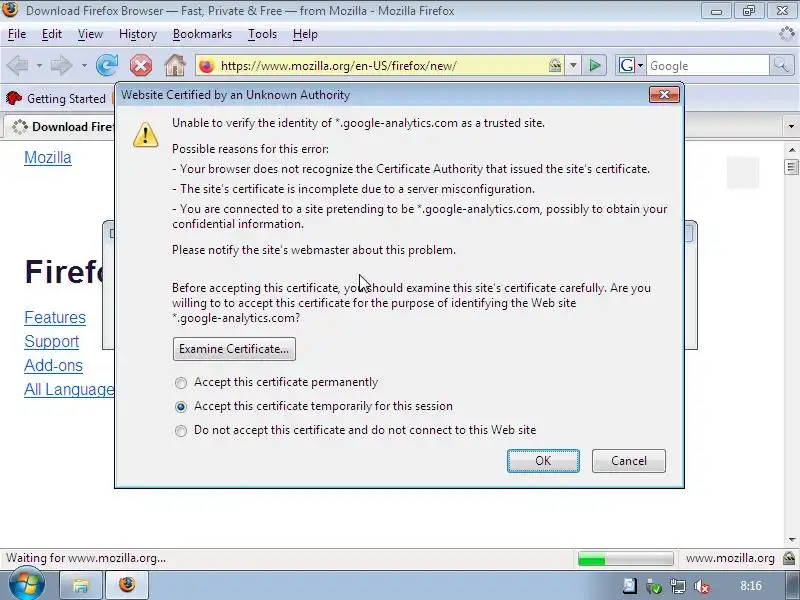Image resolution: width=800 pixels, height=600 pixels.
Task: Open the Forward button history dropdown
Action: click(84, 65)
